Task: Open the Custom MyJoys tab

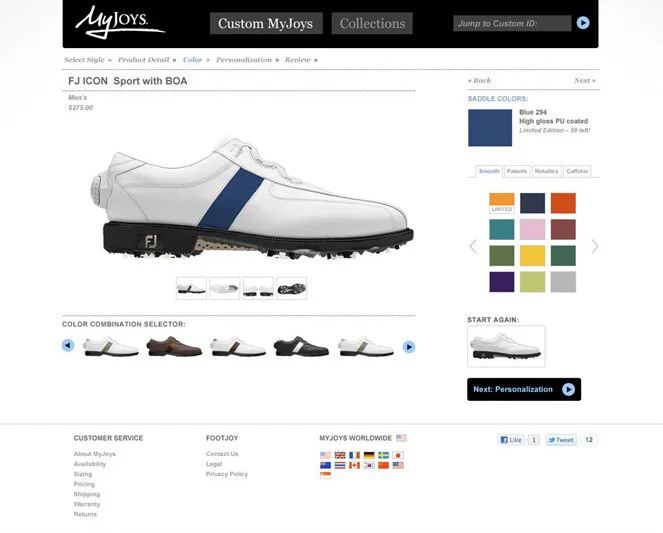Action: pyautogui.click(x=266, y=23)
